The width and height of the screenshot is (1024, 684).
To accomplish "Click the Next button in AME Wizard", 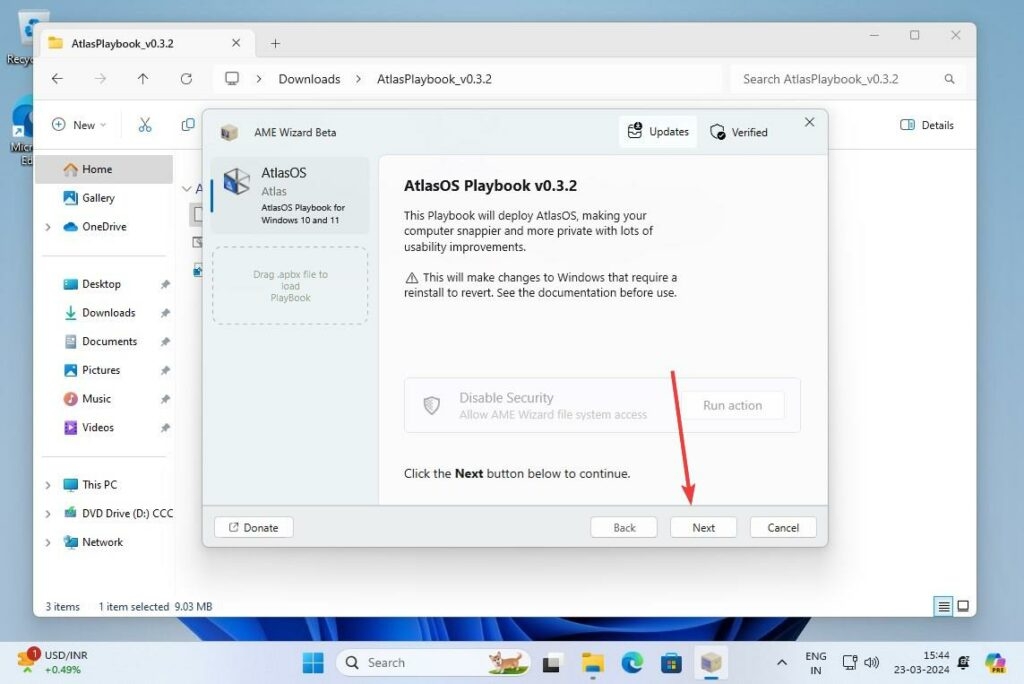I will [x=703, y=527].
